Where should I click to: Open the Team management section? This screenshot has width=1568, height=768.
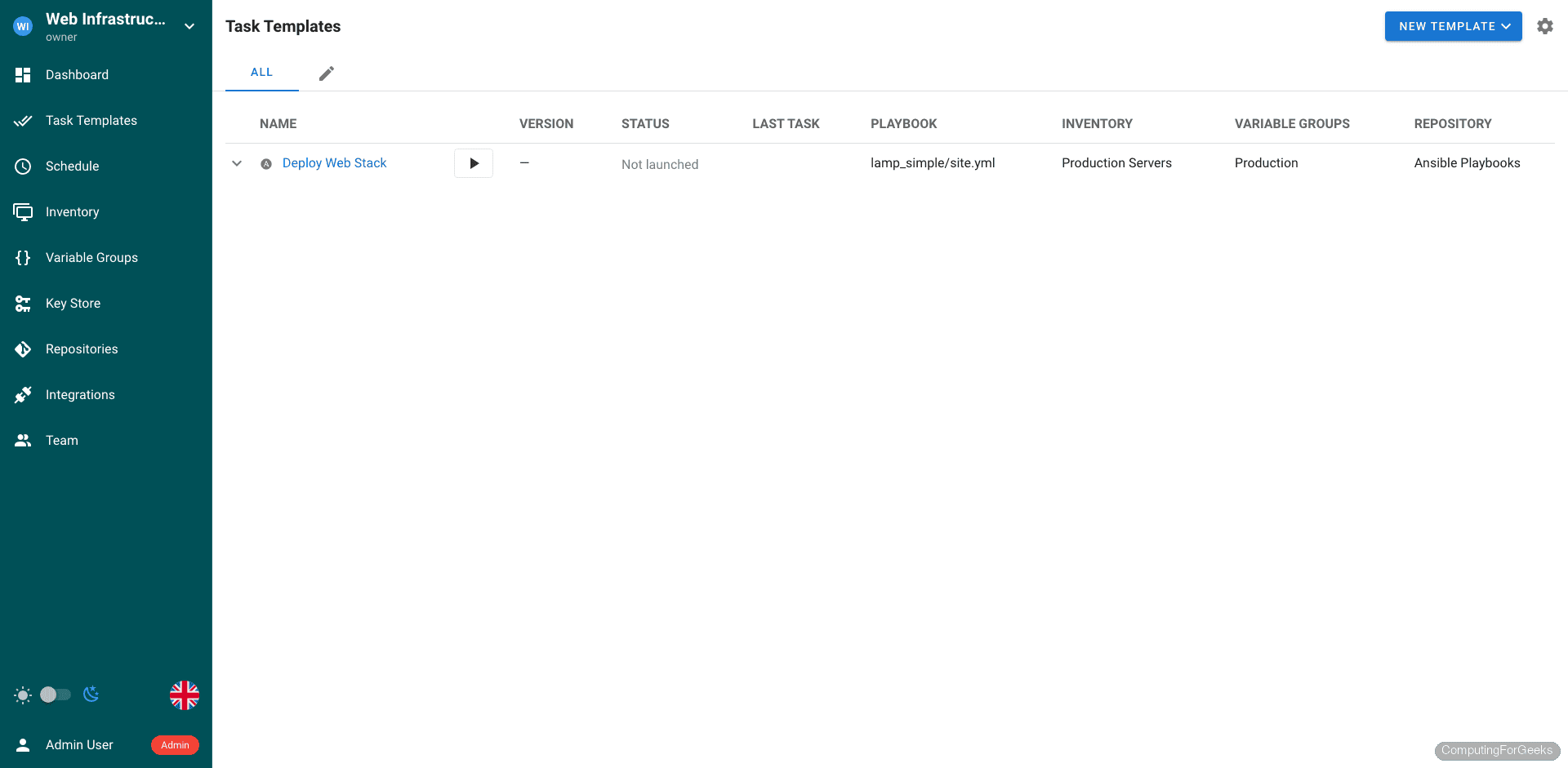point(61,440)
